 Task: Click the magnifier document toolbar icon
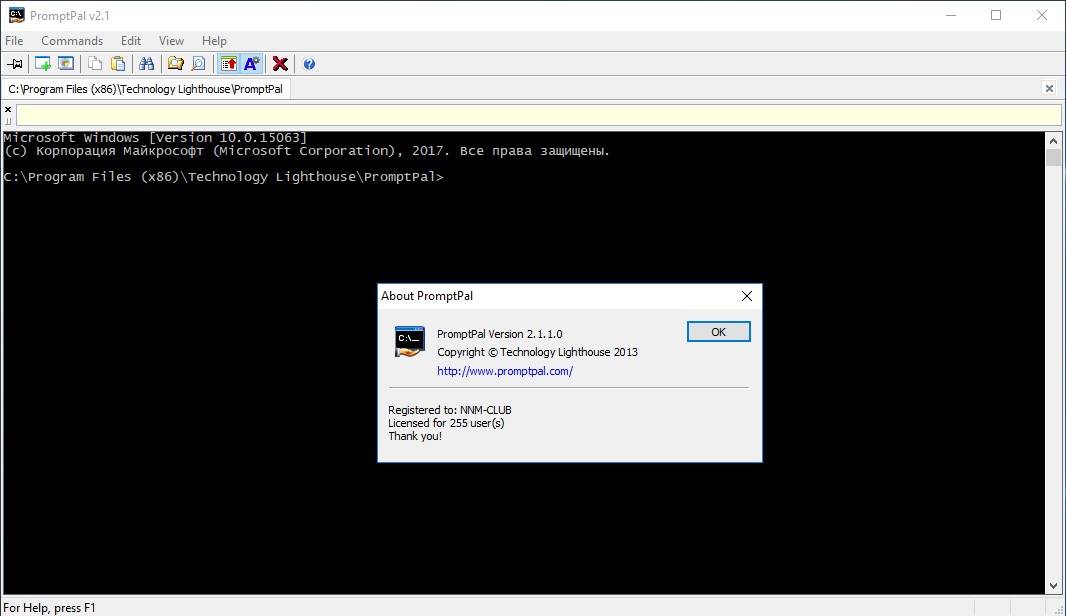tap(198, 64)
